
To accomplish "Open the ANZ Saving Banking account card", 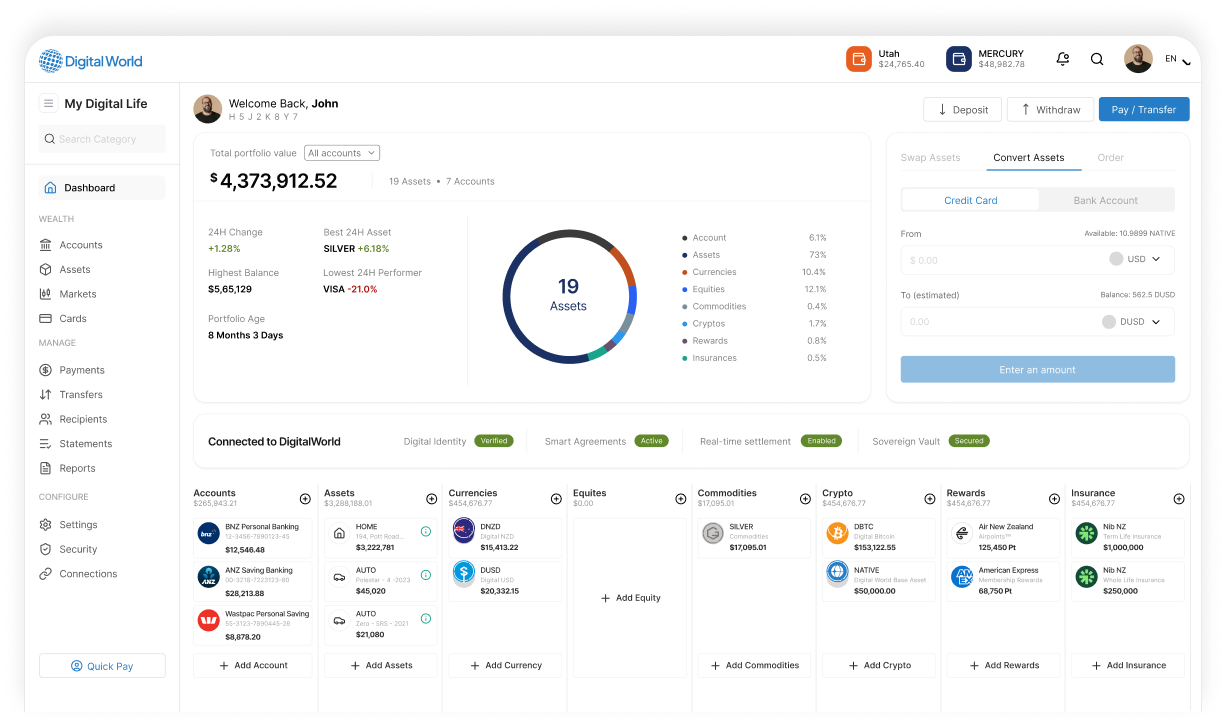I will point(253,581).
